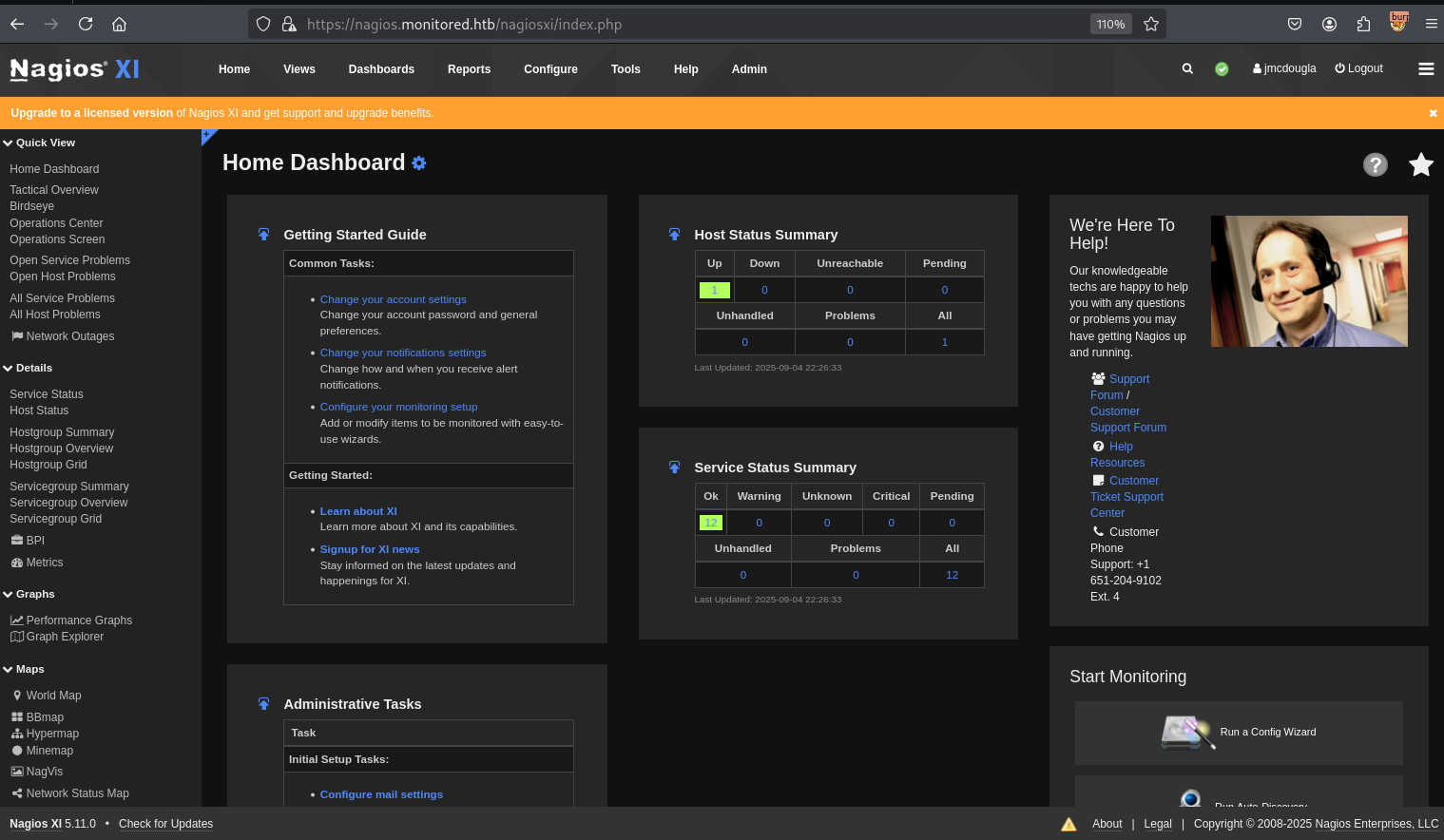Reload the page with the refresh icon
Viewport: 1444px width, 840px height.
pyautogui.click(x=86, y=24)
